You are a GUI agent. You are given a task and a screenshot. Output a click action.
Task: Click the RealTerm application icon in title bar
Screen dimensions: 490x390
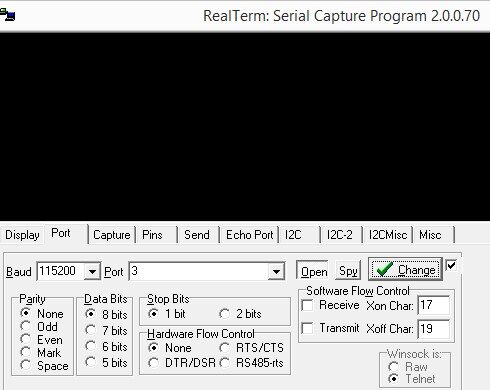pos(7,15)
